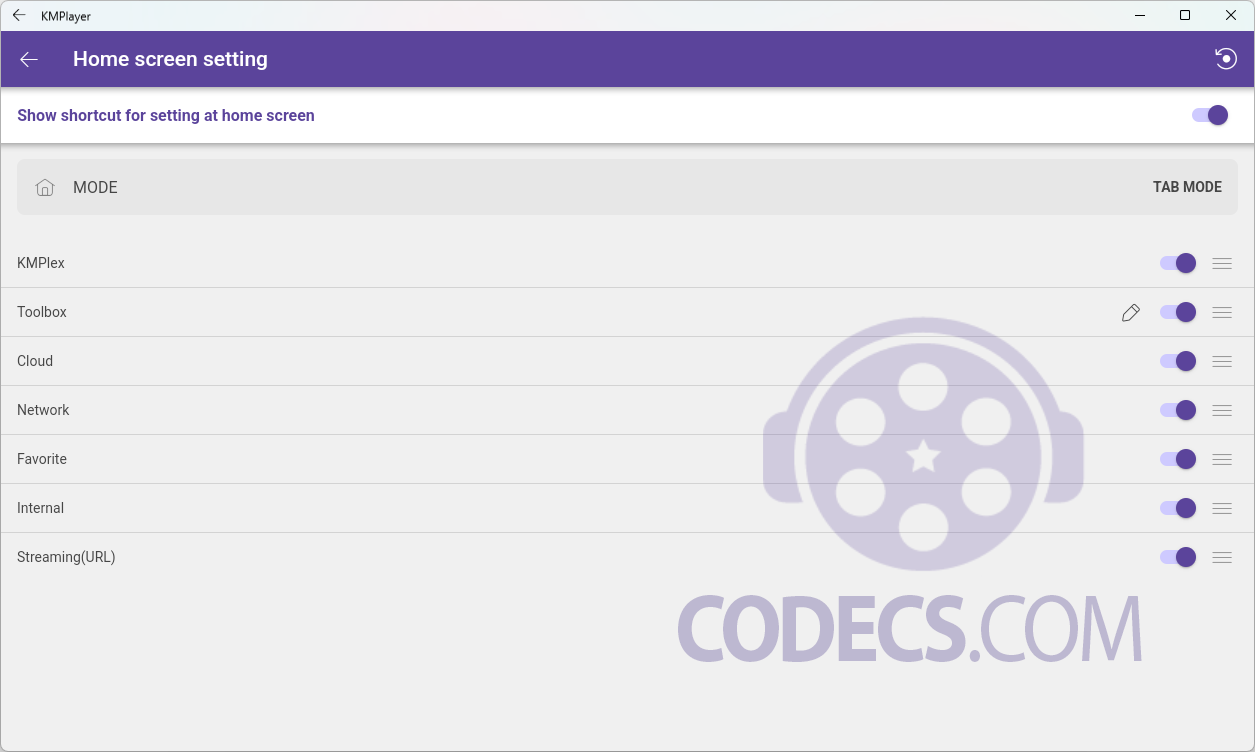Click the KMPlex row label
The image size is (1255, 752).
[x=41, y=263]
